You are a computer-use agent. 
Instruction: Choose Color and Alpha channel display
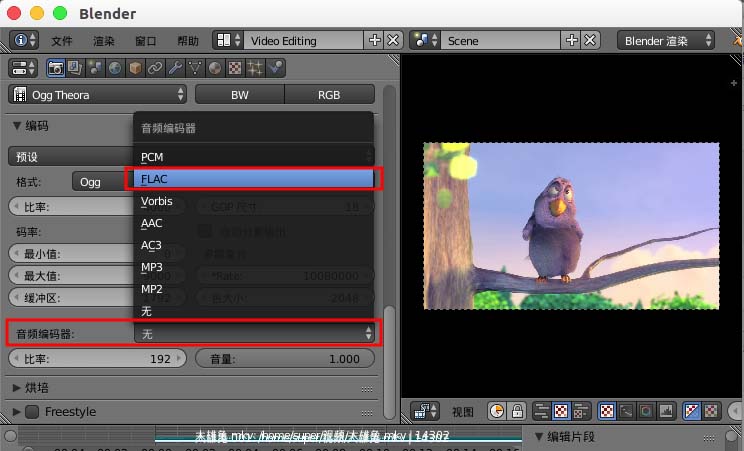coord(692,411)
